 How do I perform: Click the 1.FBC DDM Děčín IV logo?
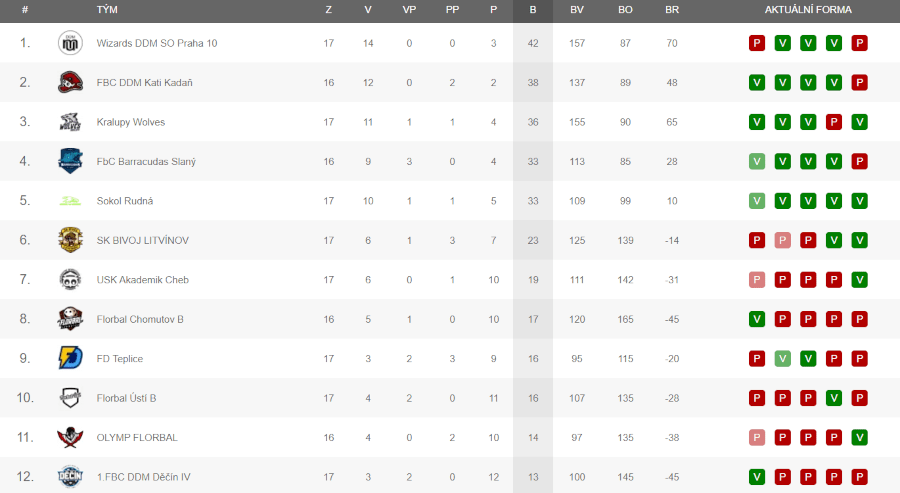coord(70,476)
